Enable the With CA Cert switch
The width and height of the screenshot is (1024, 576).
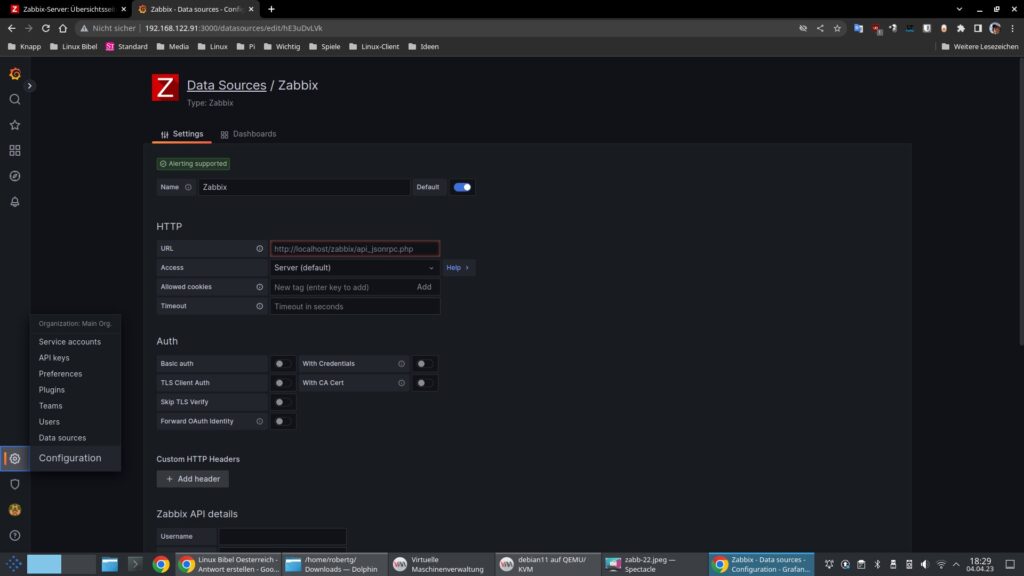click(x=424, y=383)
